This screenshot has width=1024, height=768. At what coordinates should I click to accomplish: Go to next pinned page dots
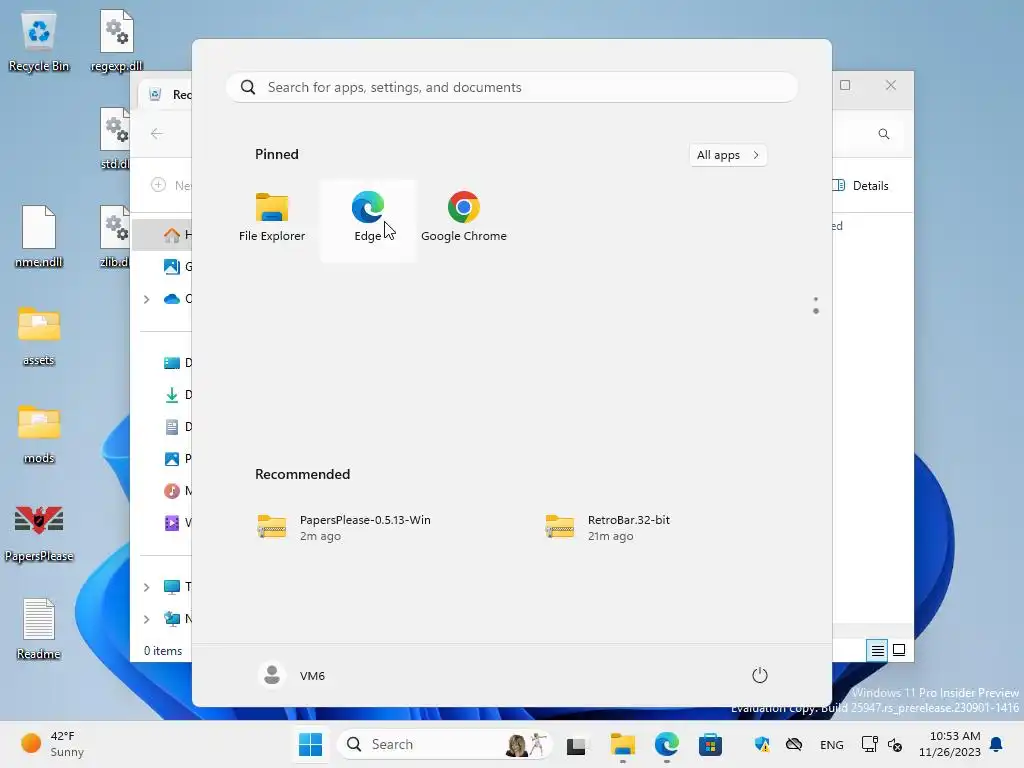tap(816, 306)
